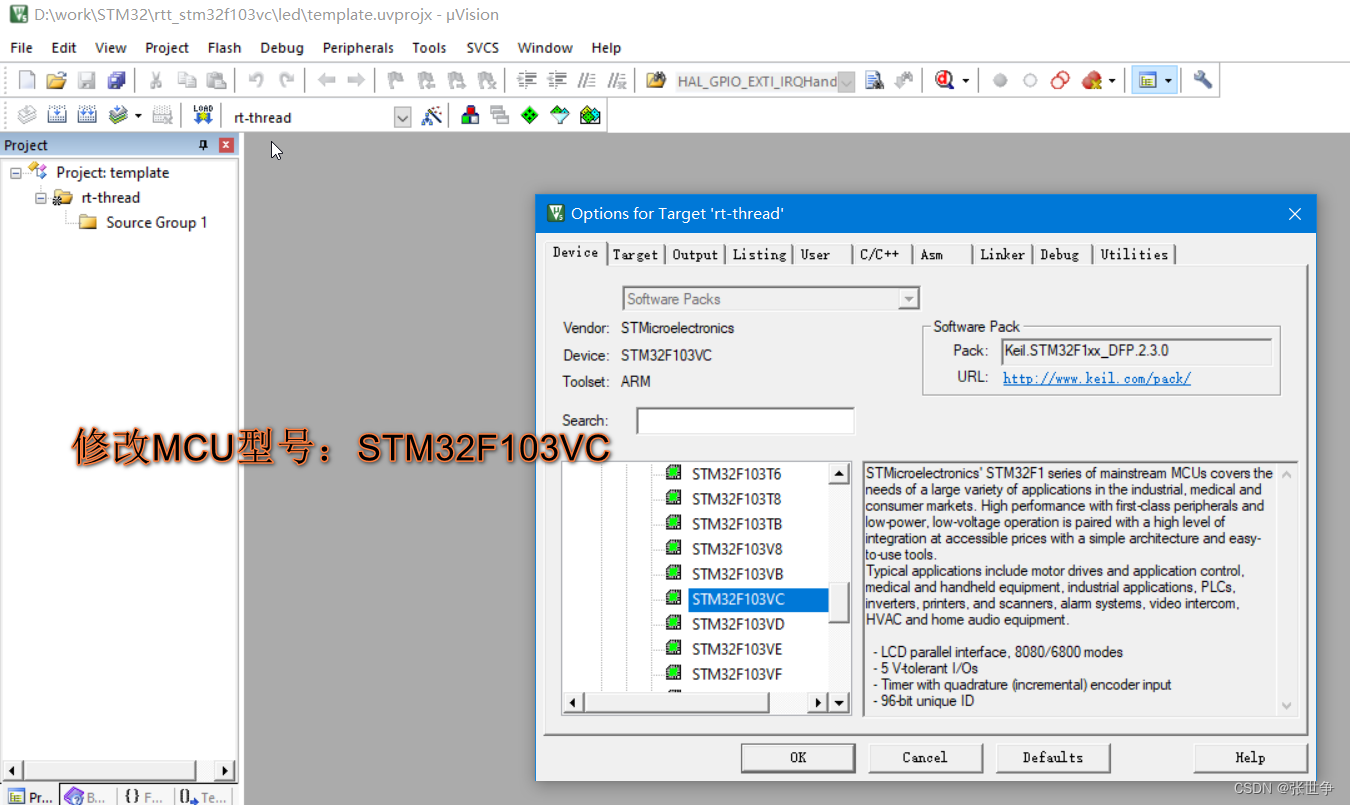
Task: Click the Batch Build icon
Action: (x=118, y=116)
